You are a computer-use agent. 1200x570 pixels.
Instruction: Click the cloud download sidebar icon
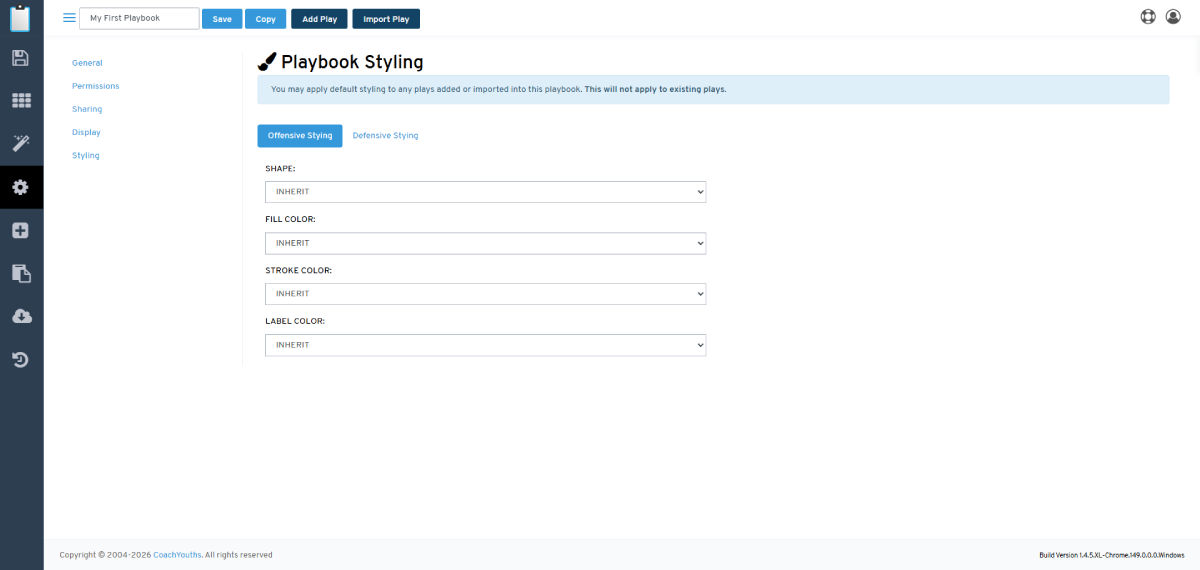pos(21,316)
